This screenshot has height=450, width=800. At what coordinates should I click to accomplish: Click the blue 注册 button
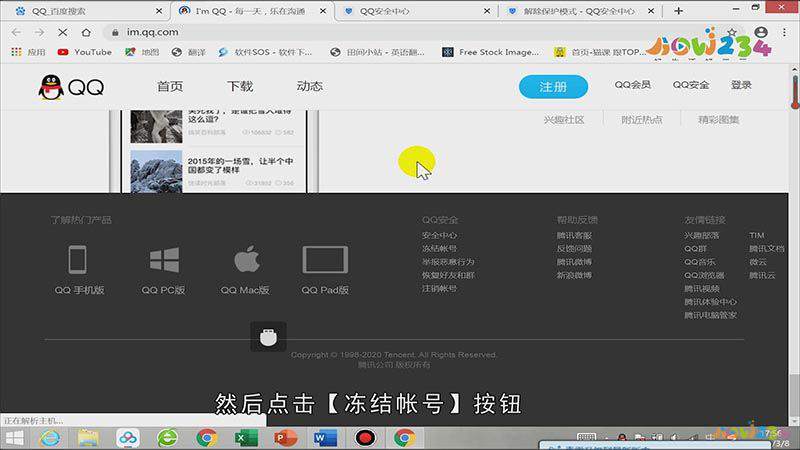pos(553,87)
